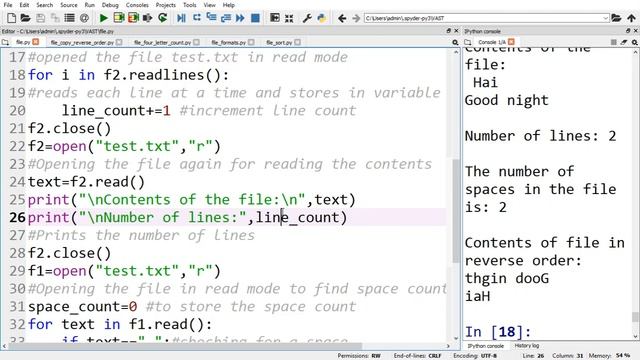This screenshot has height=360, width=640.
Task: Open console options magnifier icon
Action: 634,42
